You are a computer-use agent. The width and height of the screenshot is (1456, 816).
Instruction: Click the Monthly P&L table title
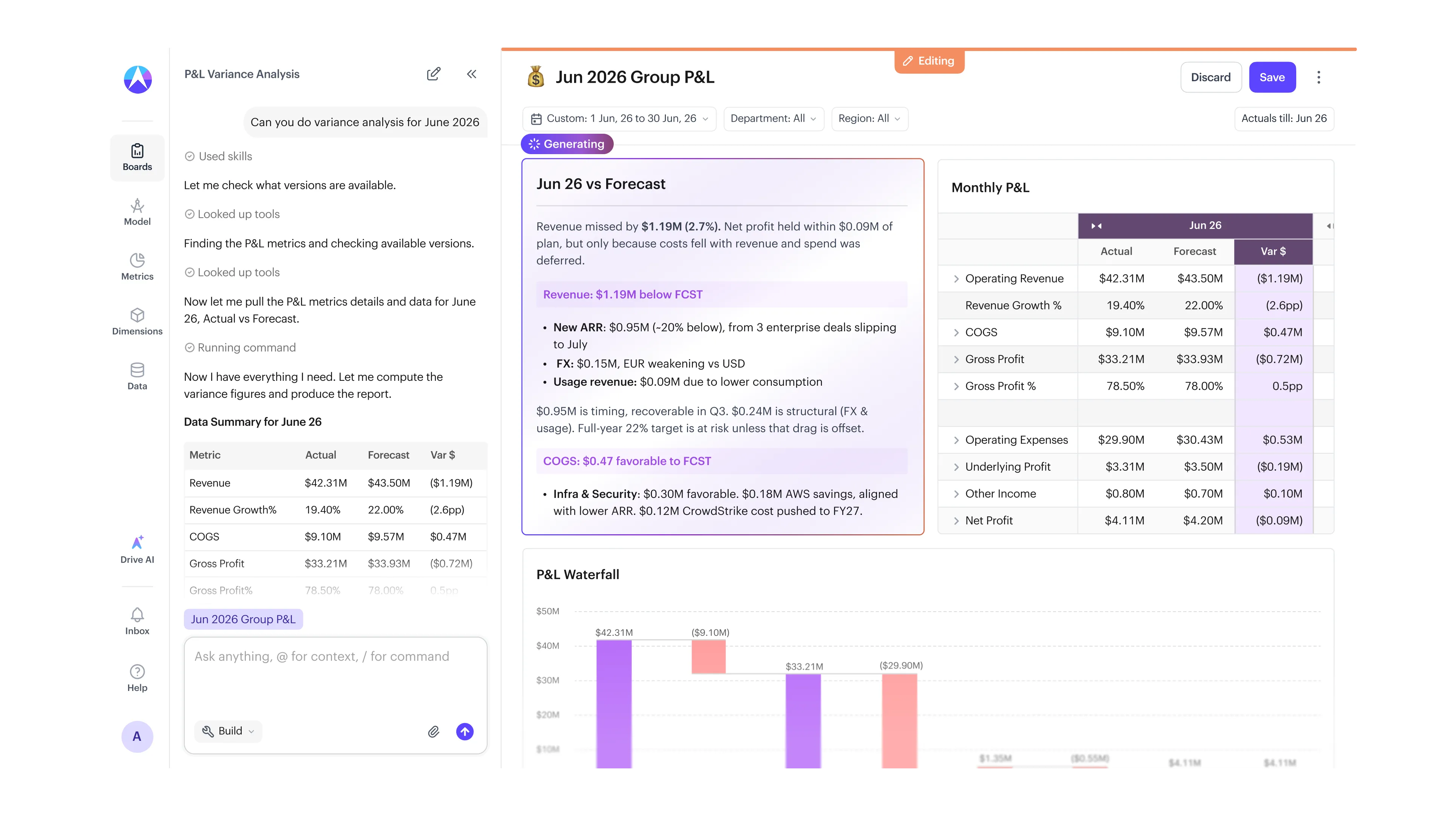coord(990,188)
